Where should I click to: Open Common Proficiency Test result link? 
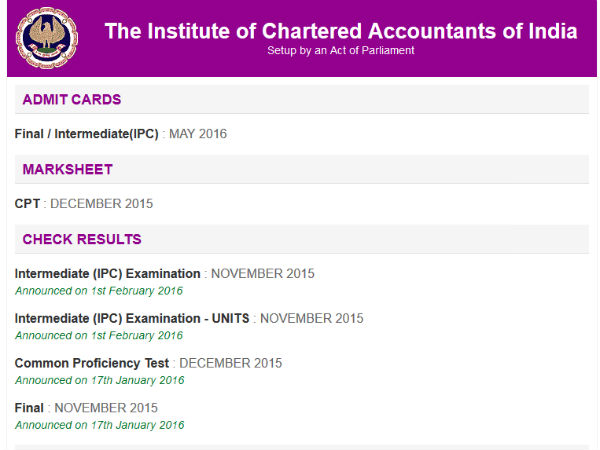coord(92,363)
